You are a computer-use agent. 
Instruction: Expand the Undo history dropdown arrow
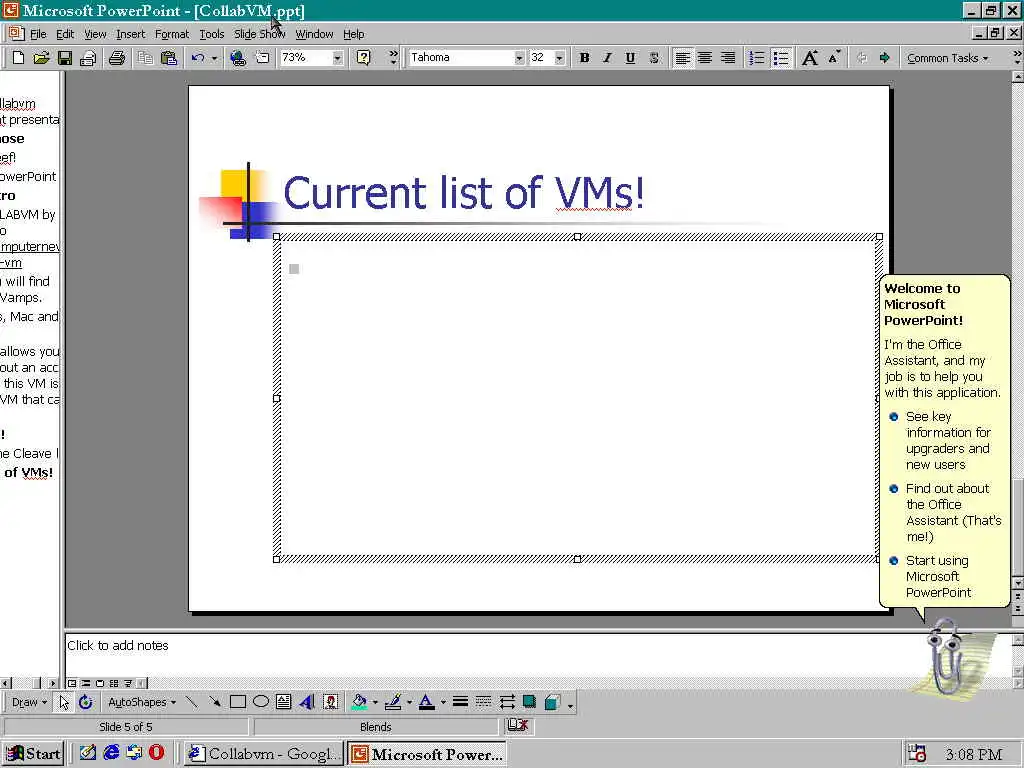tap(214, 58)
